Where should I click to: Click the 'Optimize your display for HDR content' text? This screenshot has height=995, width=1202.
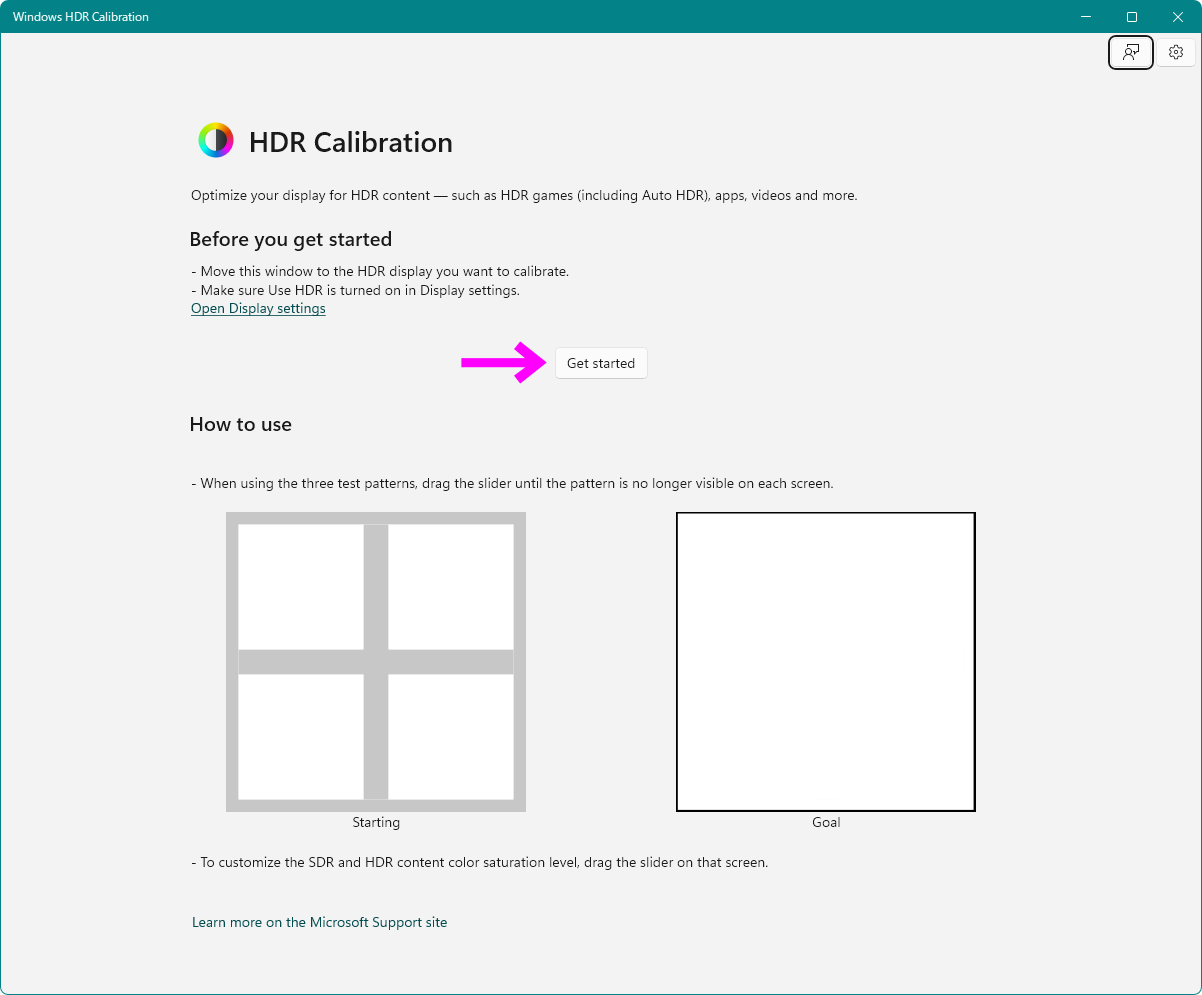tap(524, 196)
